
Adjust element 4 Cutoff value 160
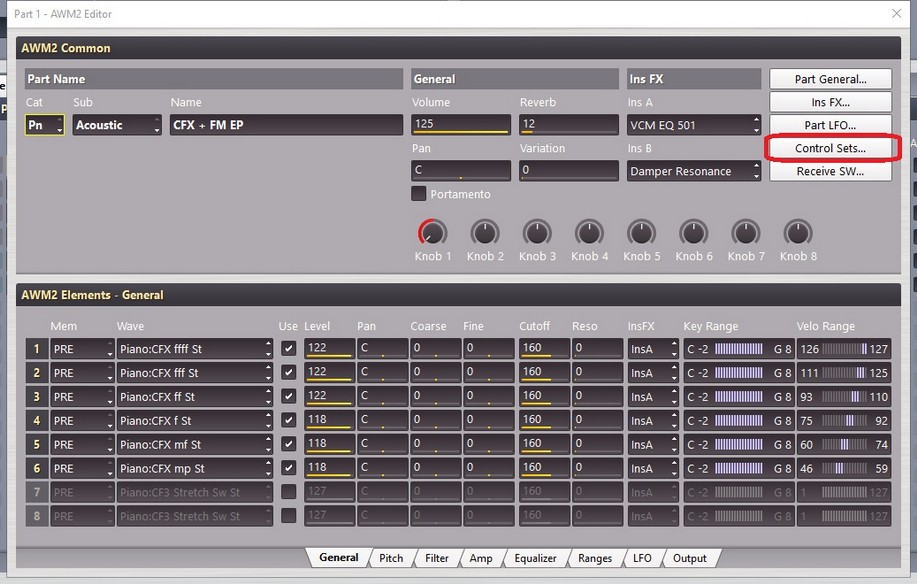(544, 421)
